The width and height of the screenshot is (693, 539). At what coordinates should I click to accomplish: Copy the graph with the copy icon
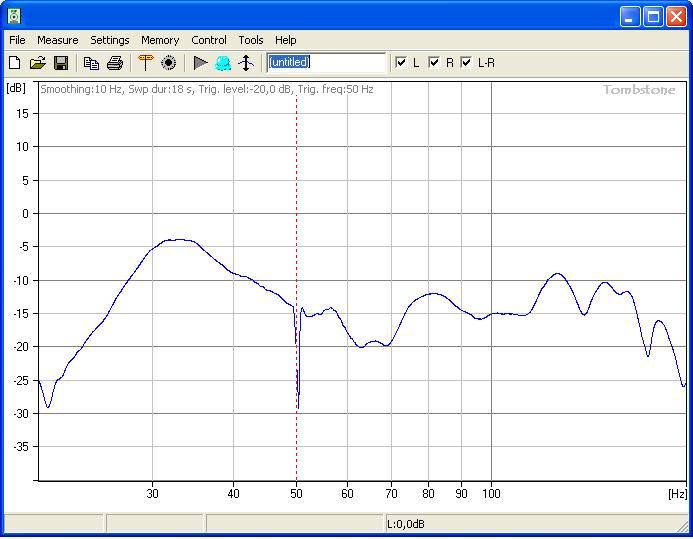coord(91,63)
